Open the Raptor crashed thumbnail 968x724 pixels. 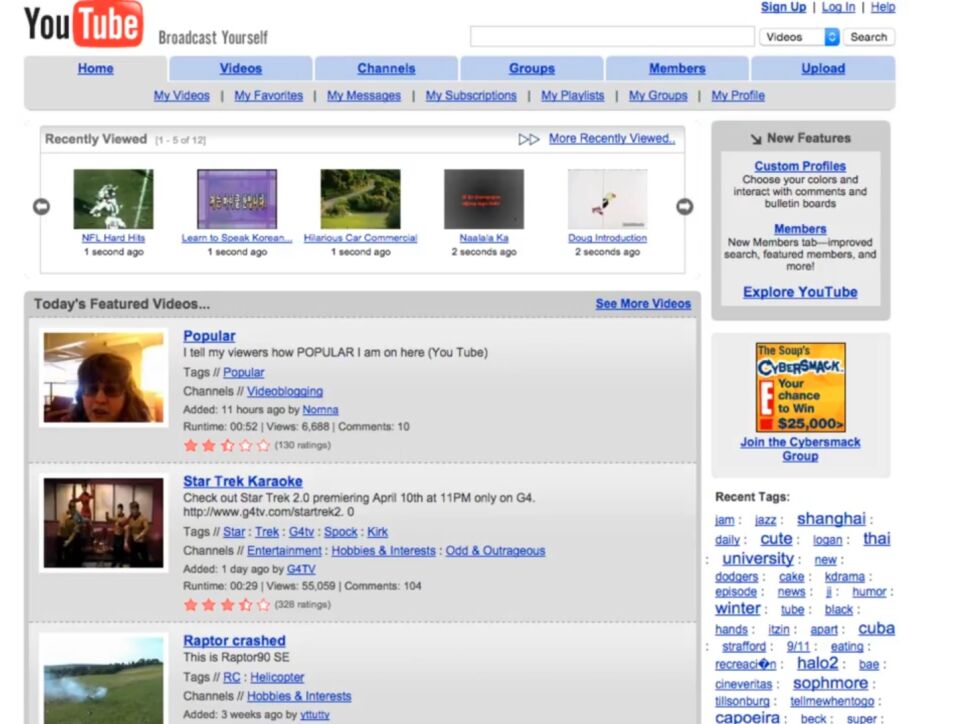click(x=104, y=680)
